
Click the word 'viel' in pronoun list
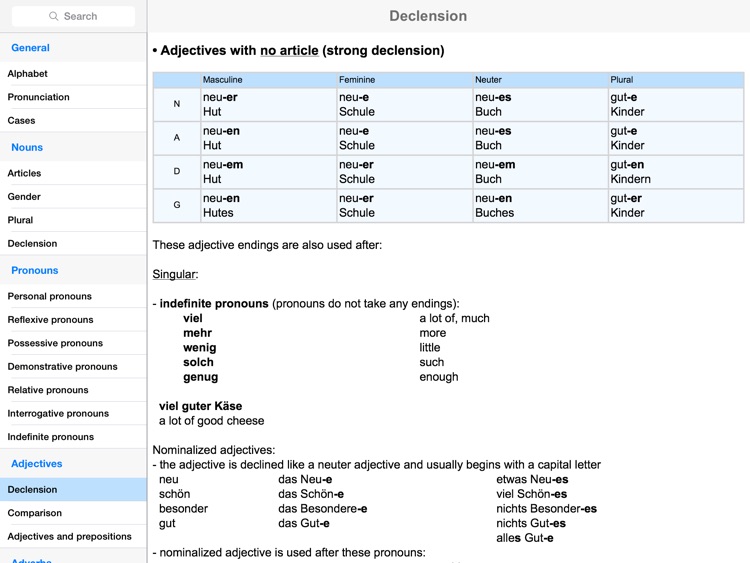[193, 318]
